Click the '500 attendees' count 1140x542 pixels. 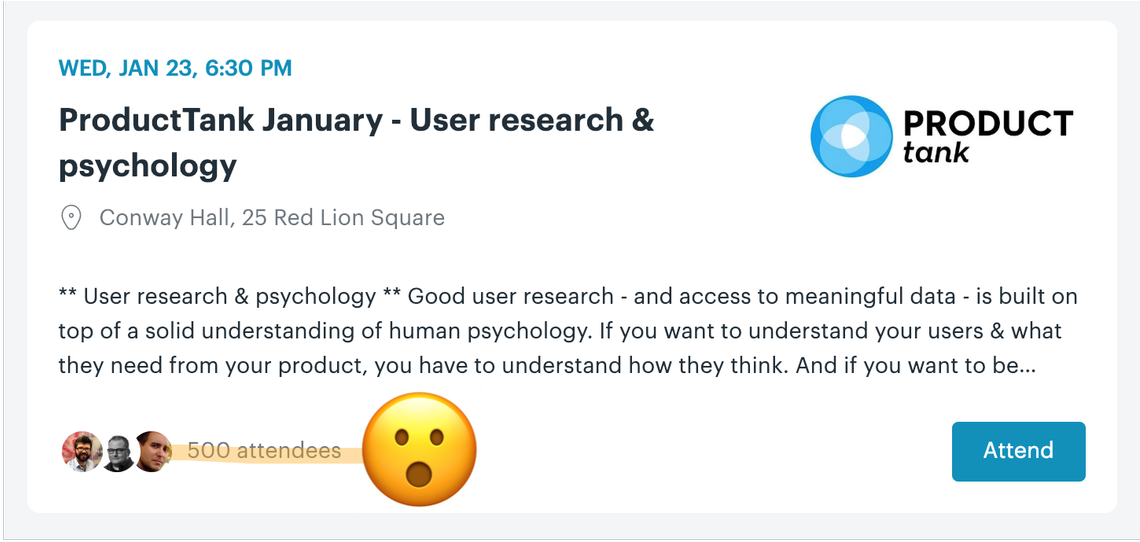[264, 450]
